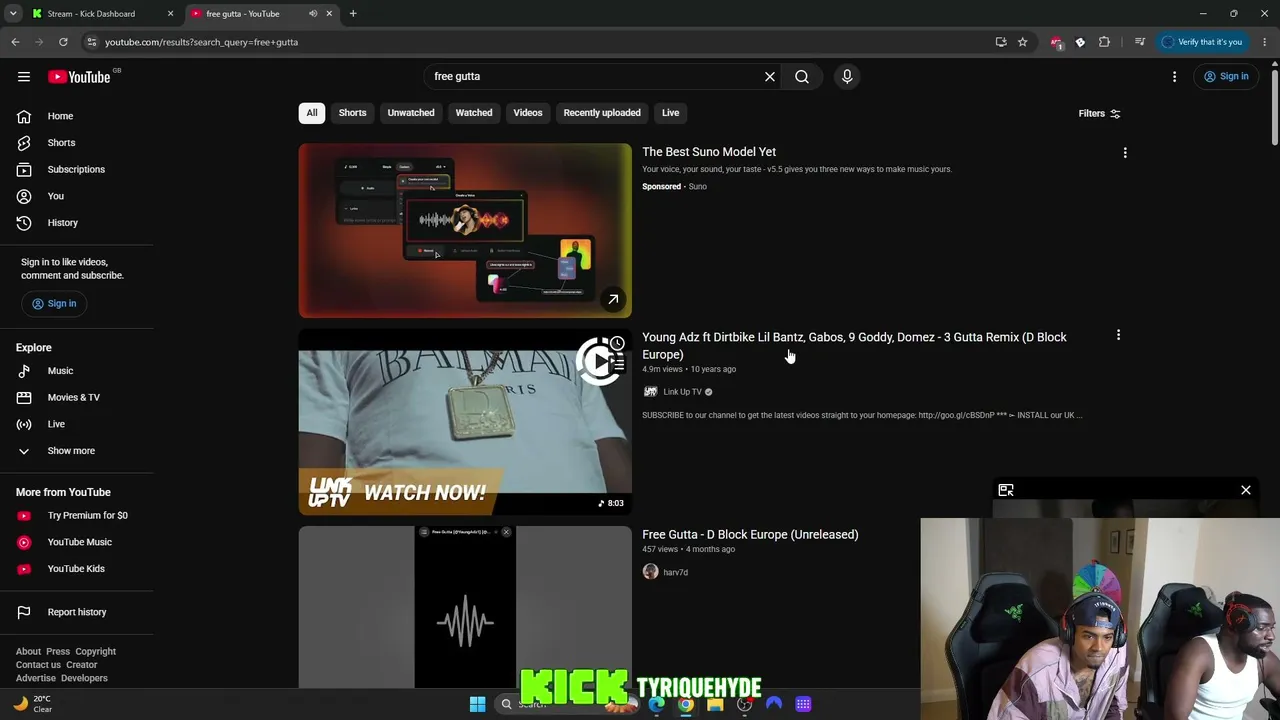Reload the page in the browser
The height and width of the screenshot is (720, 1280).
63,42
